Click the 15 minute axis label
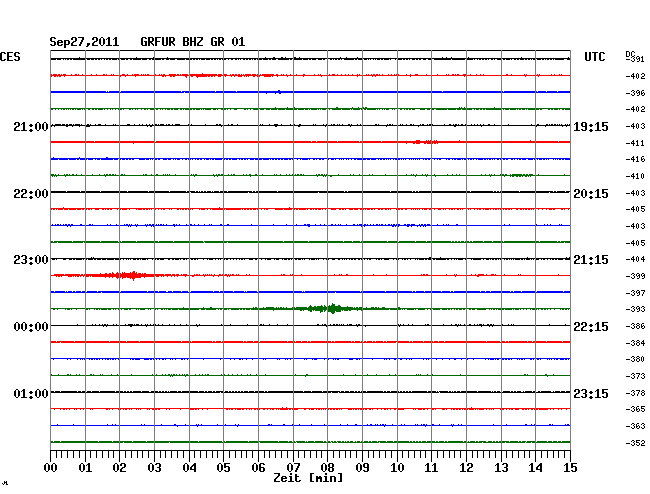 point(570,467)
